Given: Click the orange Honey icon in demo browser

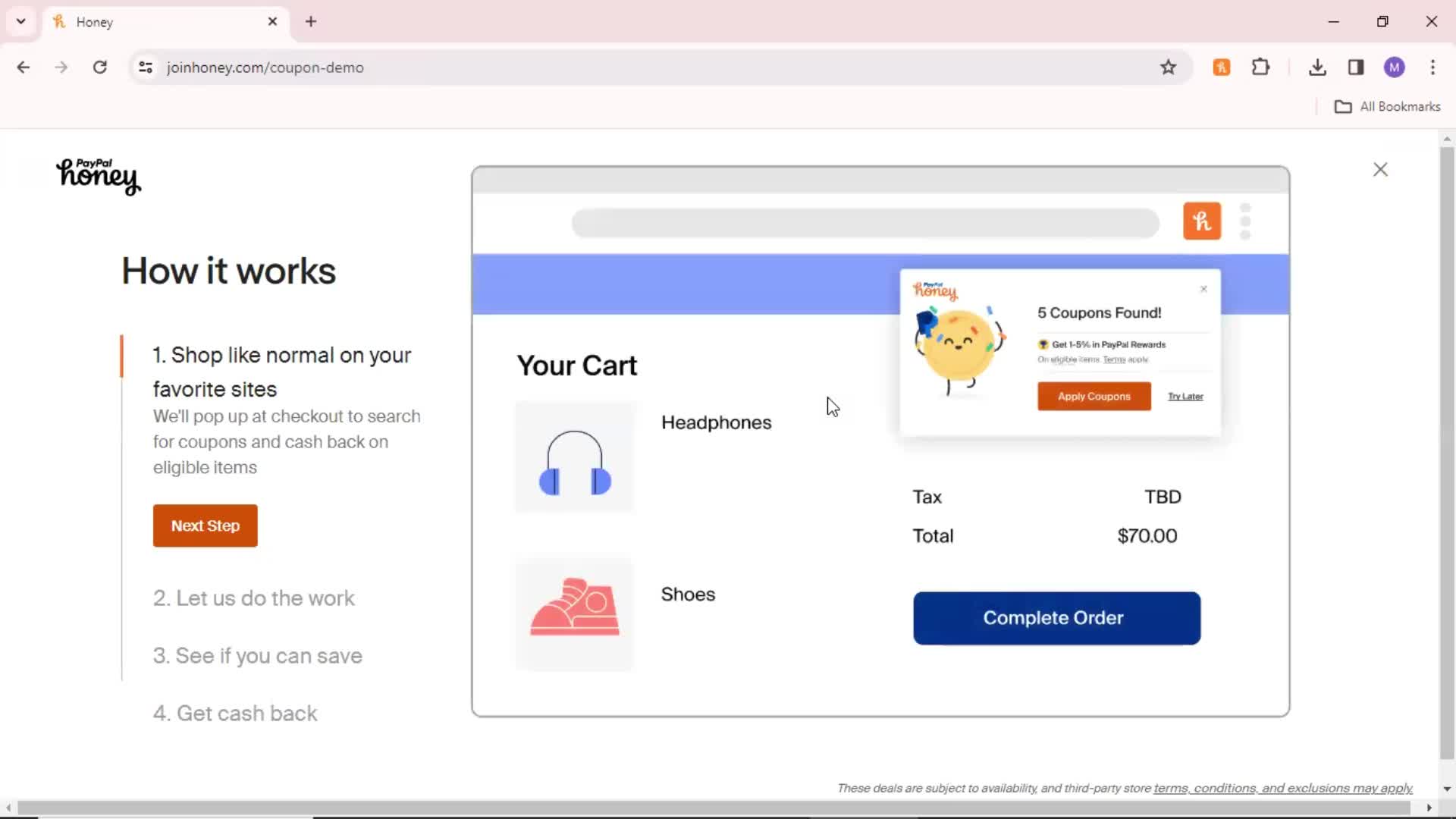Looking at the screenshot, I should point(1202,221).
